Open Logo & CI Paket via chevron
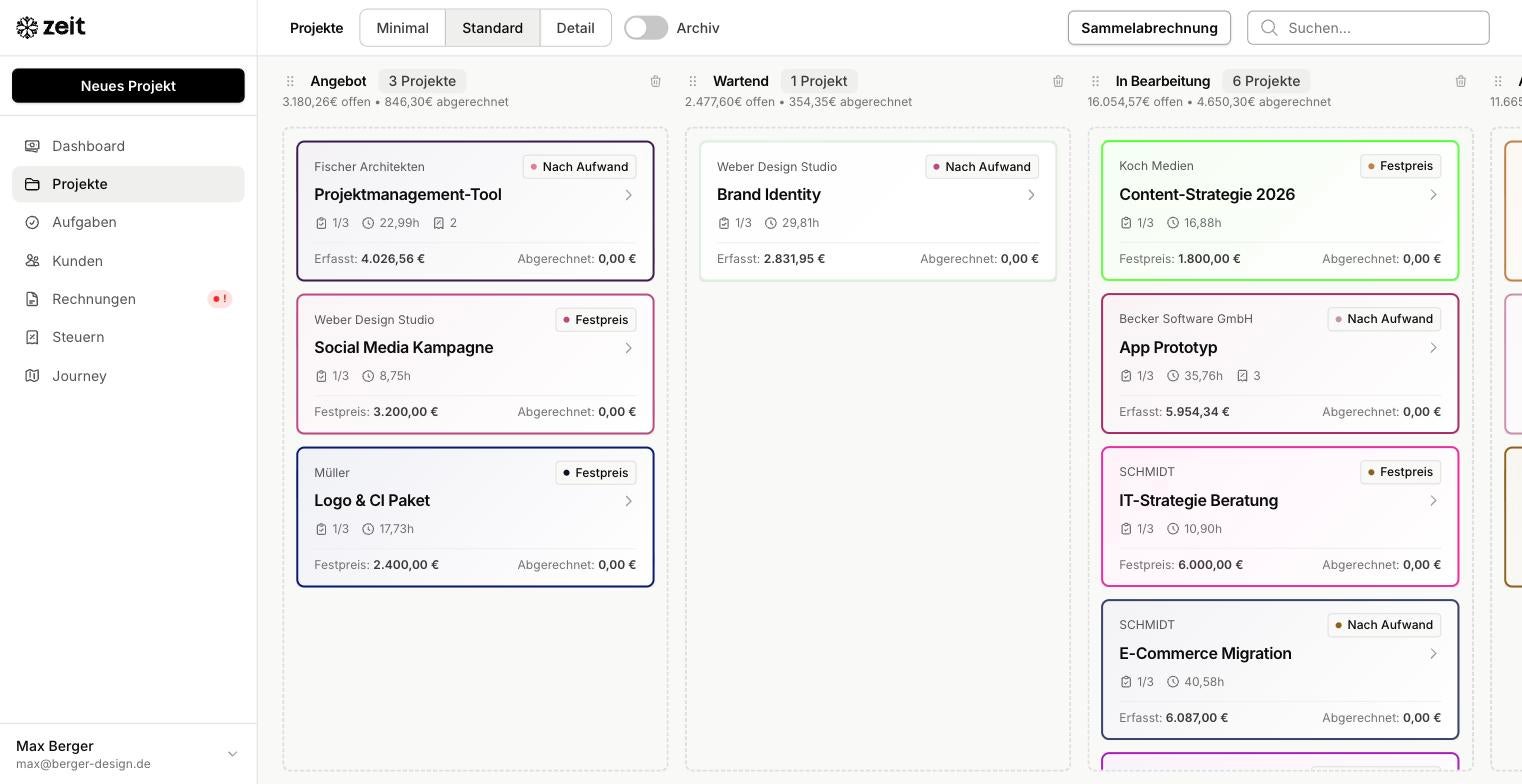 click(628, 501)
